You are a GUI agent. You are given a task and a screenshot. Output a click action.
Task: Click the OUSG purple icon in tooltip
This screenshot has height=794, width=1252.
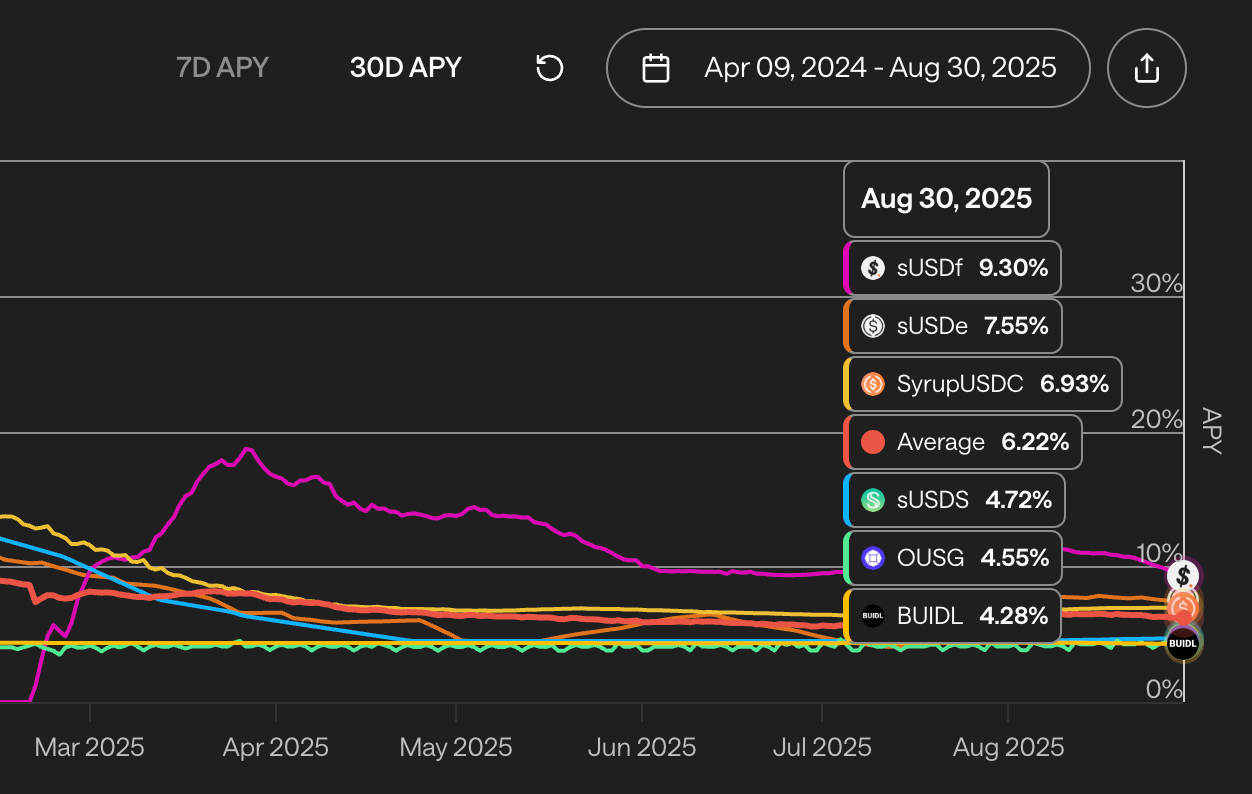pyautogui.click(x=873, y=558)
